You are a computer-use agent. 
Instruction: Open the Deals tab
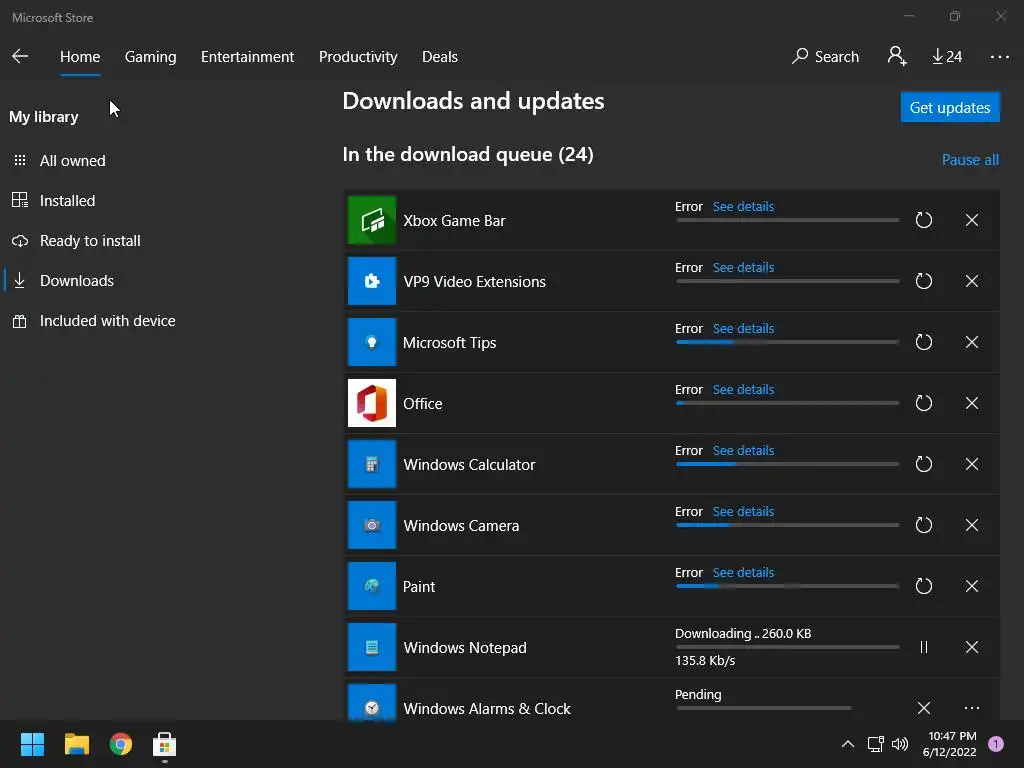[440, 57]
